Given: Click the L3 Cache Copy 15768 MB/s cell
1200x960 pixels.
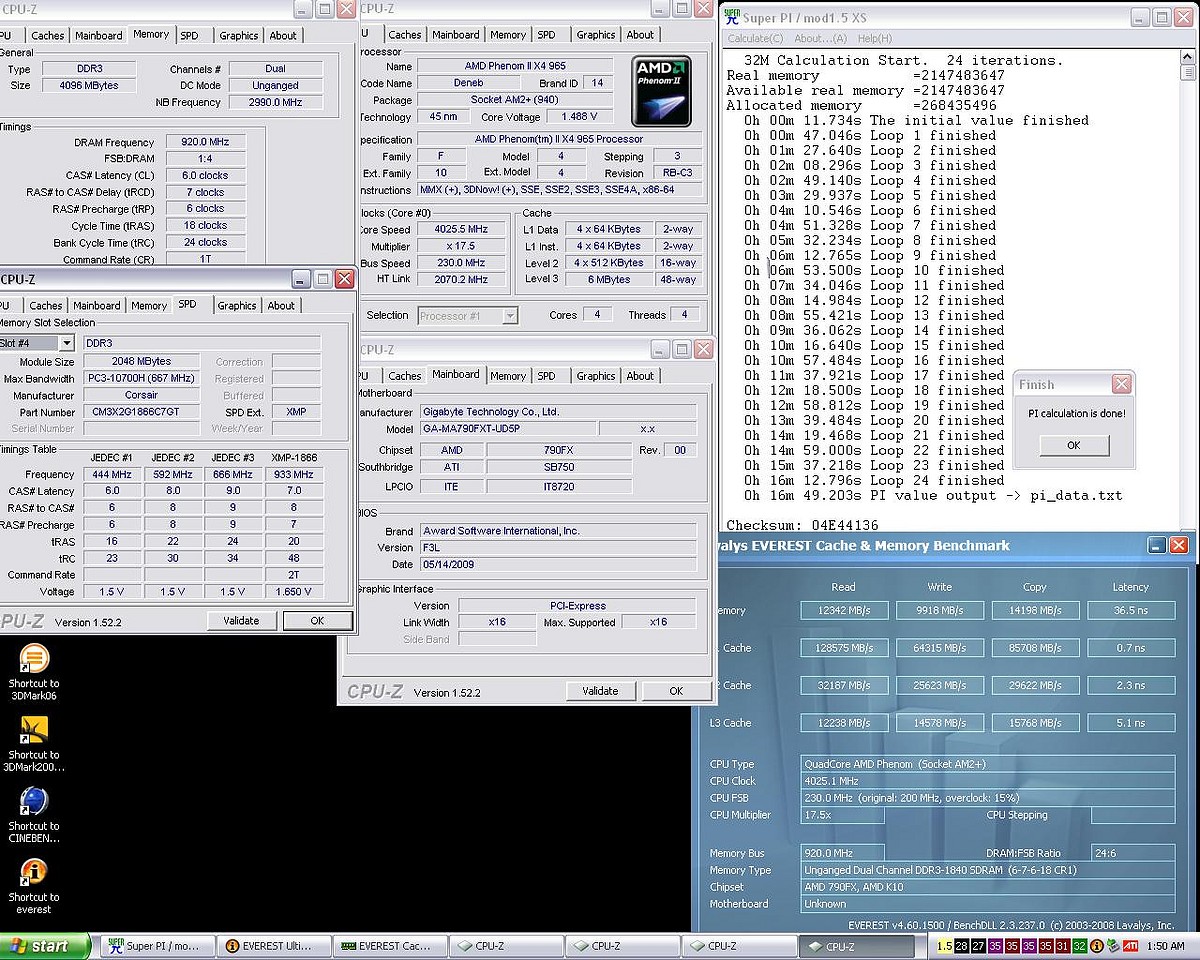Looking at the screenshot, I should [1035, 722].
